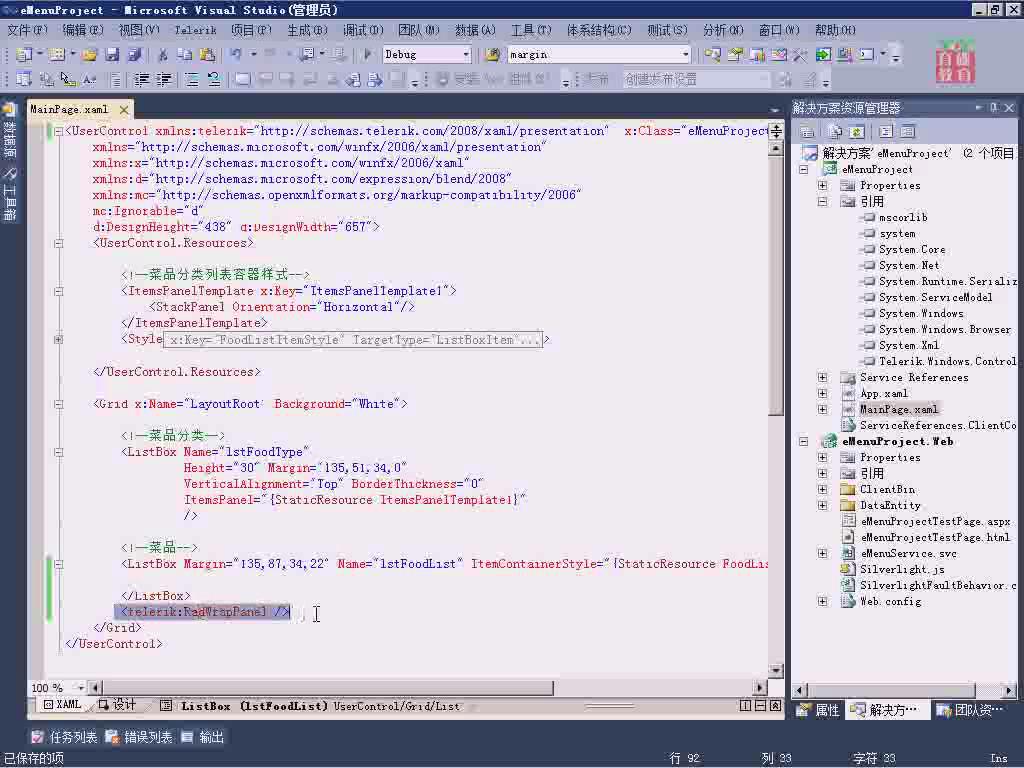Image resolution: width=1024 pixels, height=768 pixels.
Task: Click the Open File folder icon
Action: [89, 55]
